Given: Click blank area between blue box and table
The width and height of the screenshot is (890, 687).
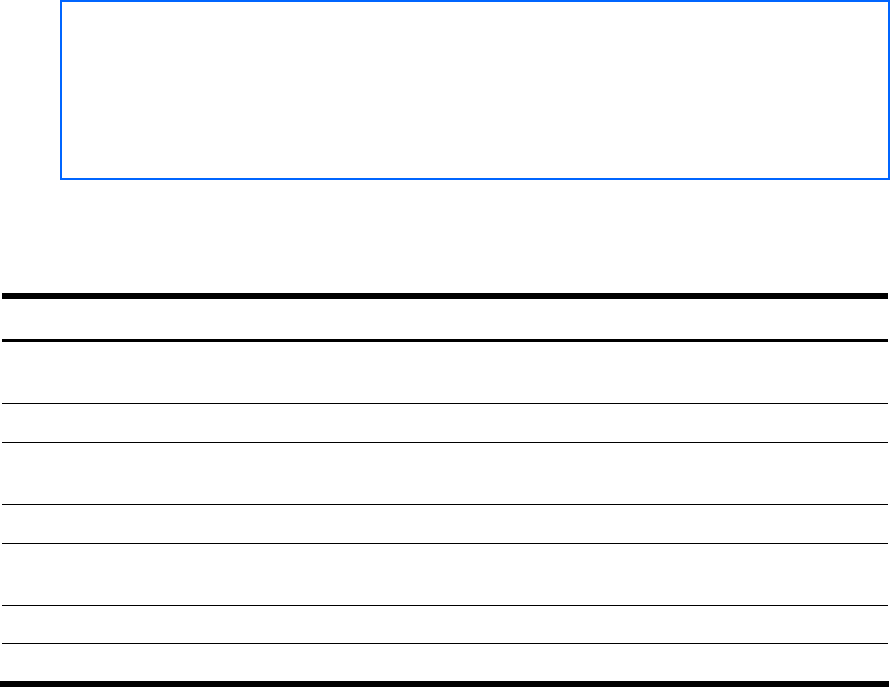Looking at the screenshot, I should [445, 236].
